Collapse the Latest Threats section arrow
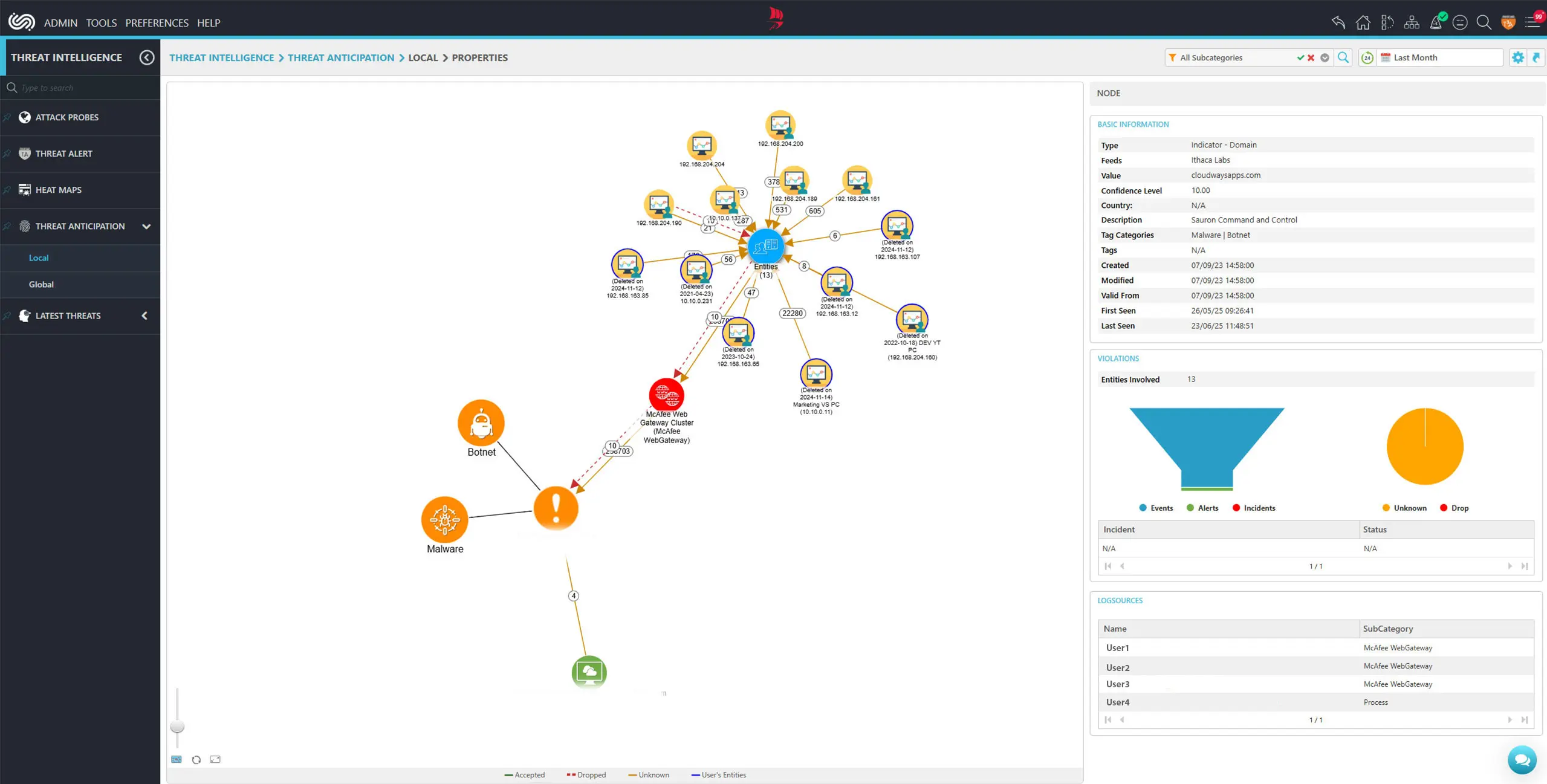 [x=144, y=316]
